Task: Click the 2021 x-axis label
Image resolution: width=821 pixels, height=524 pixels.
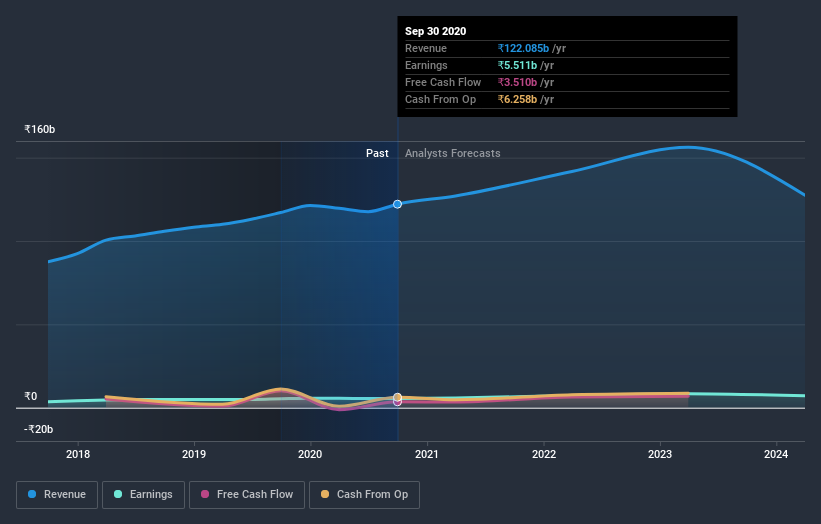Action: coord(427,454)
